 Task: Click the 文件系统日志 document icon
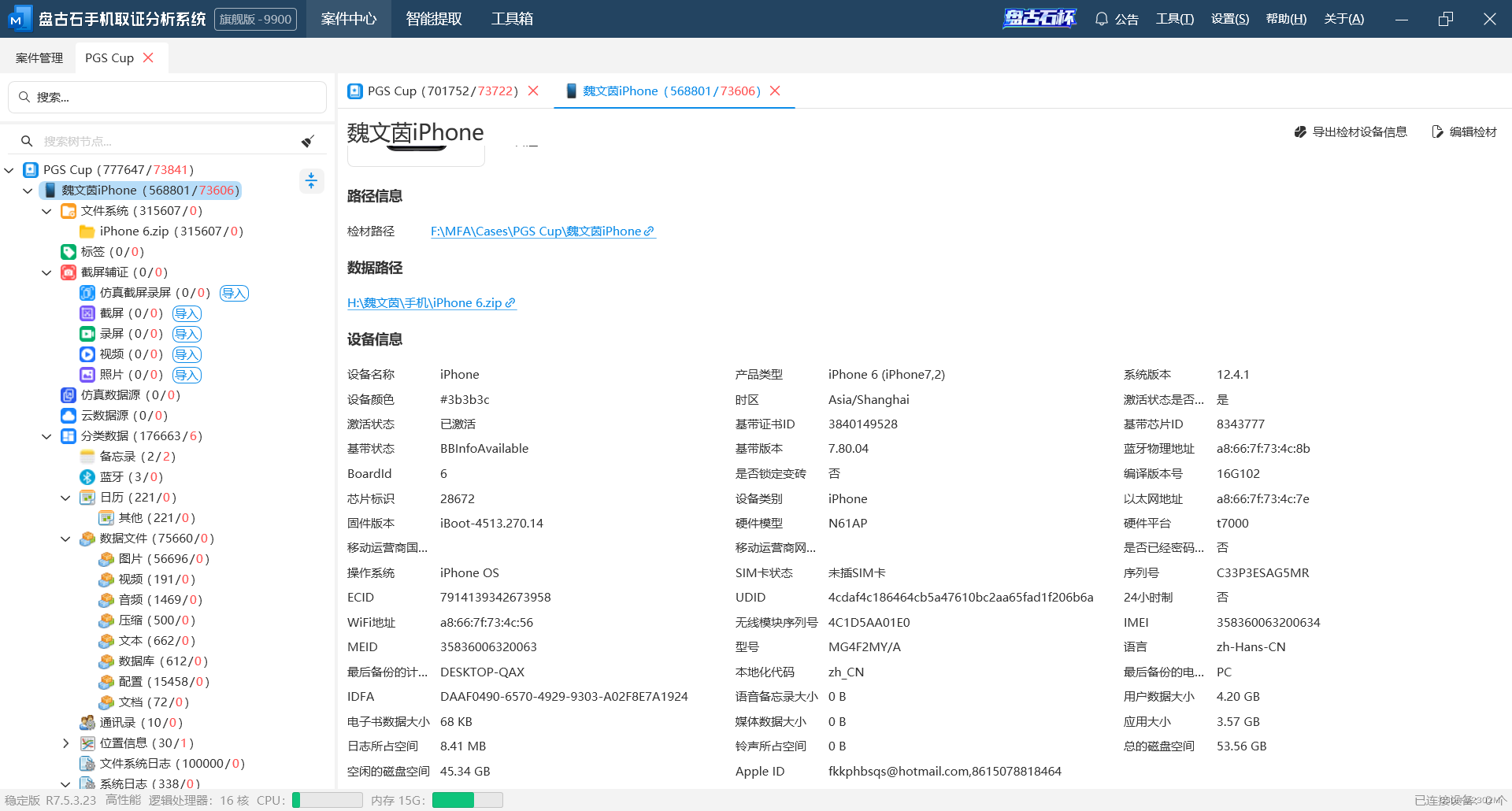coord(87,764)
